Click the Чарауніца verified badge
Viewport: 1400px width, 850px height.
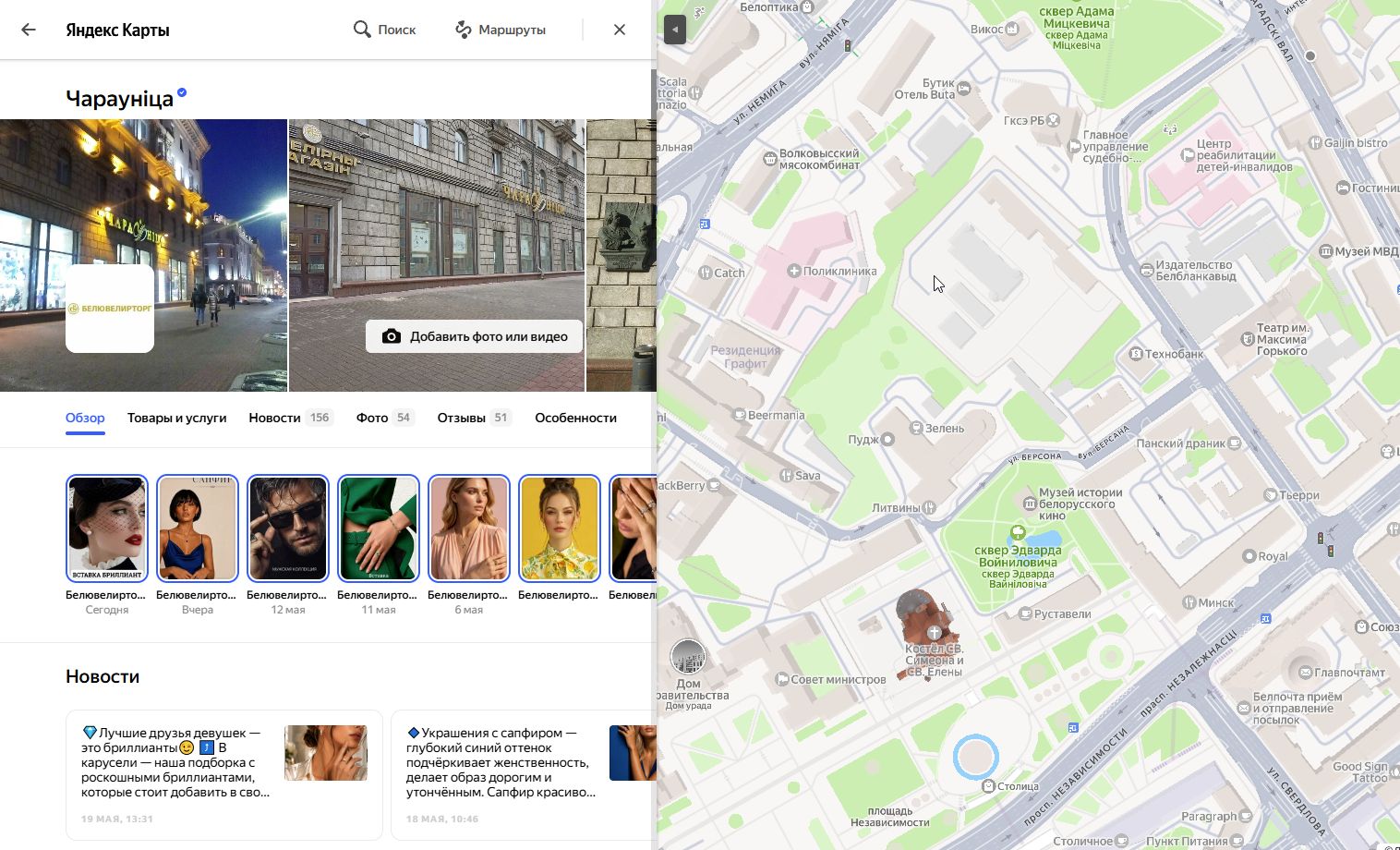click(182, 92)
